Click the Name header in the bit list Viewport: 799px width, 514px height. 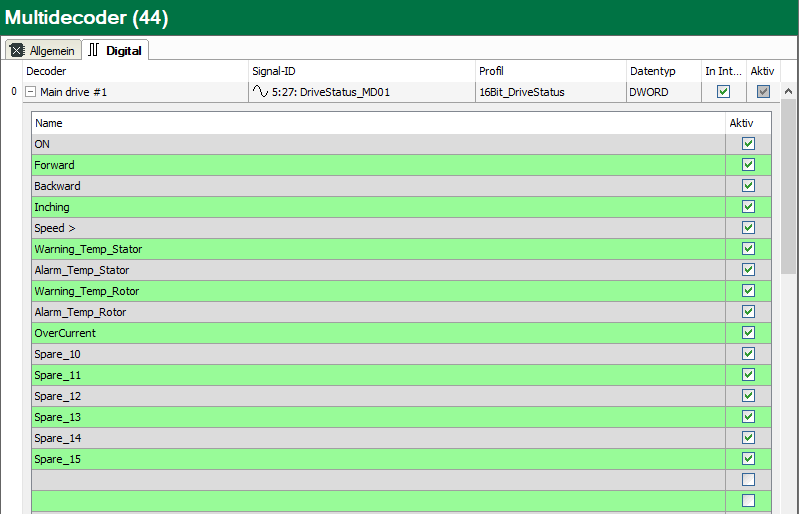[x=378, y=123]
